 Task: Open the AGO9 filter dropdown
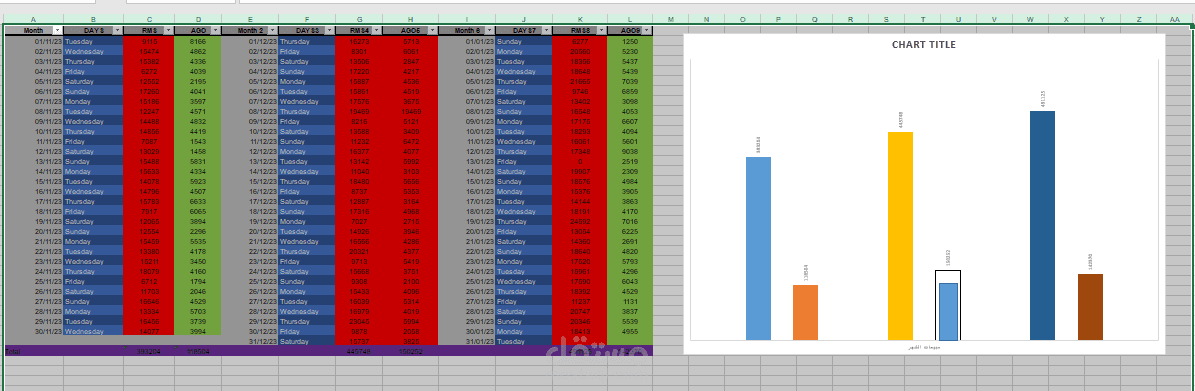pyautogui.click(x=647, y=30)
